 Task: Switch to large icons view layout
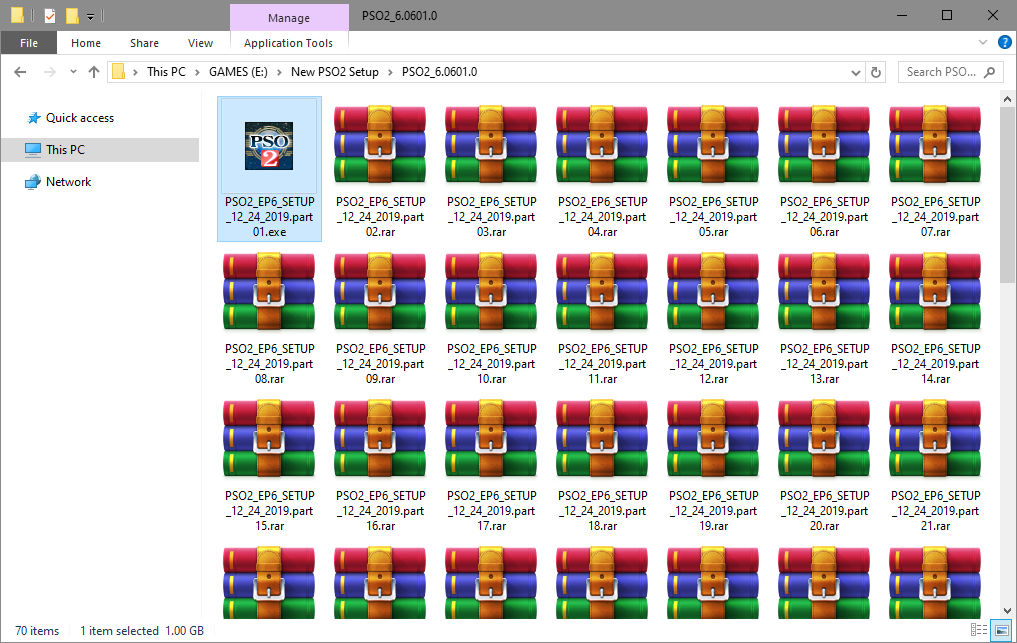coord(1002,629)
